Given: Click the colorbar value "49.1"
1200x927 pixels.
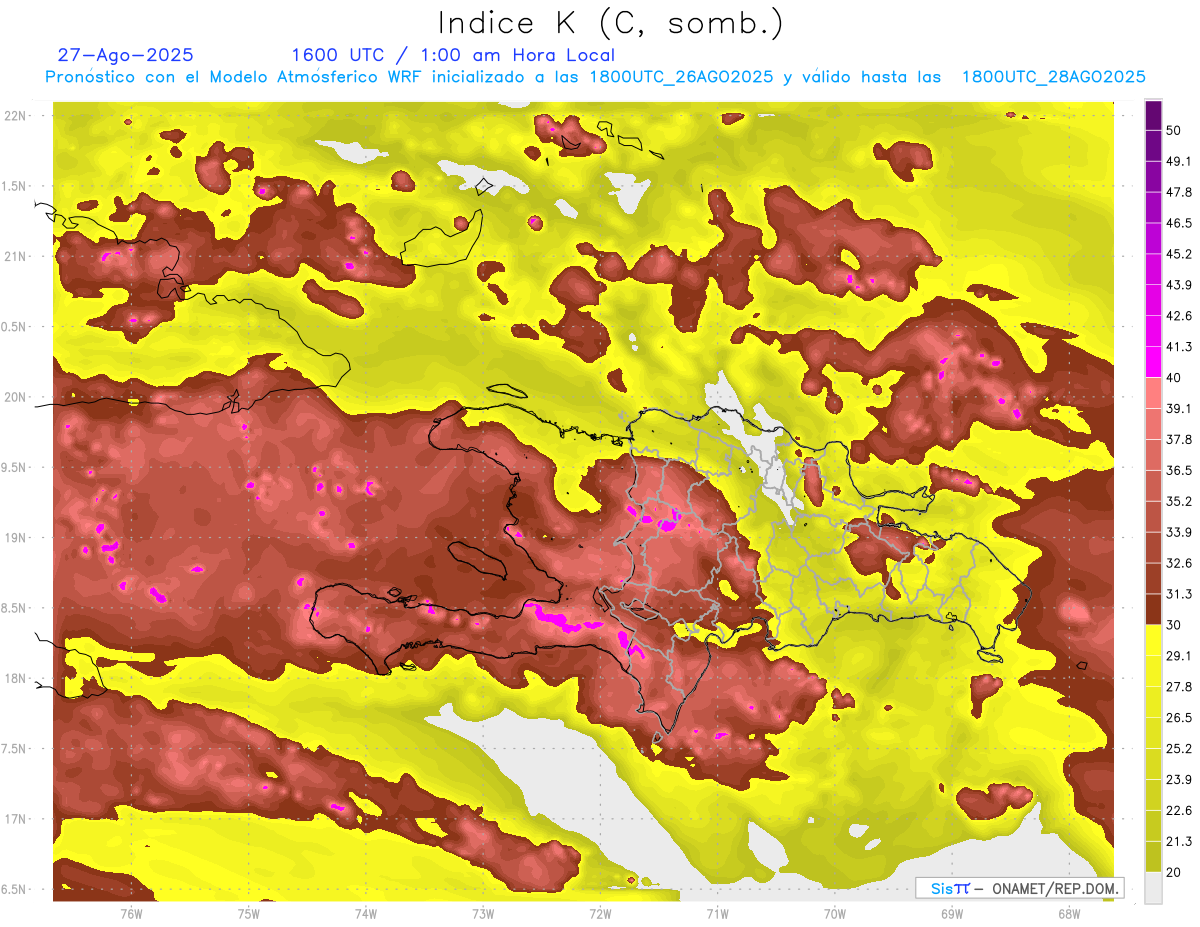Looking at the screenshot, I should tap(1179, 161).
